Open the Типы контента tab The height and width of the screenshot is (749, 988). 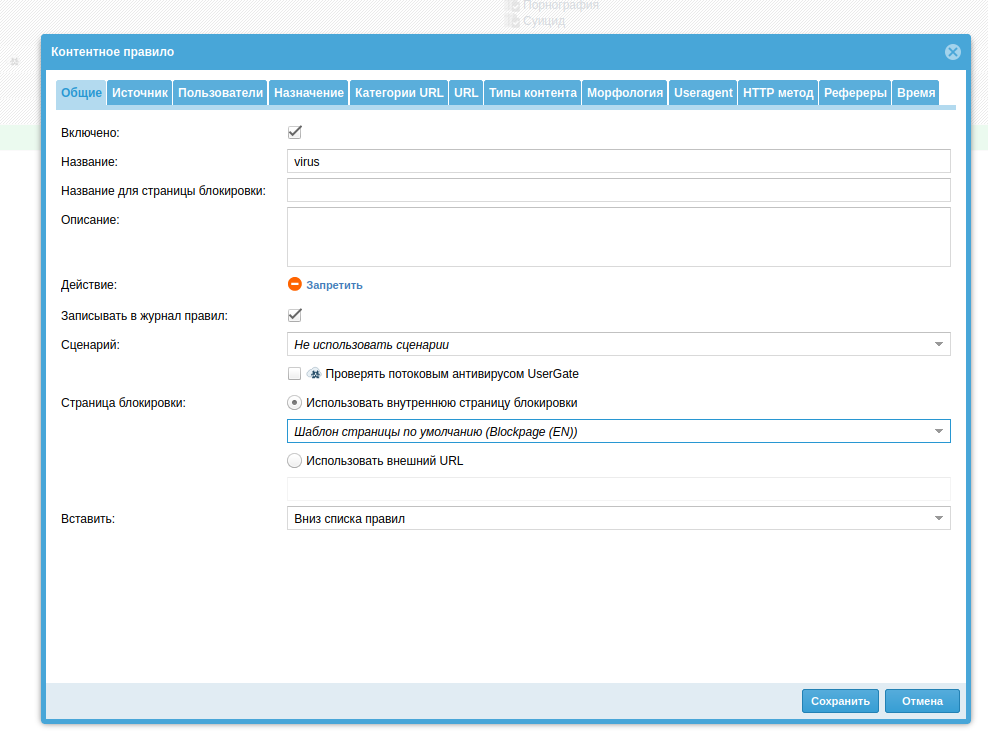pos(532,93)
